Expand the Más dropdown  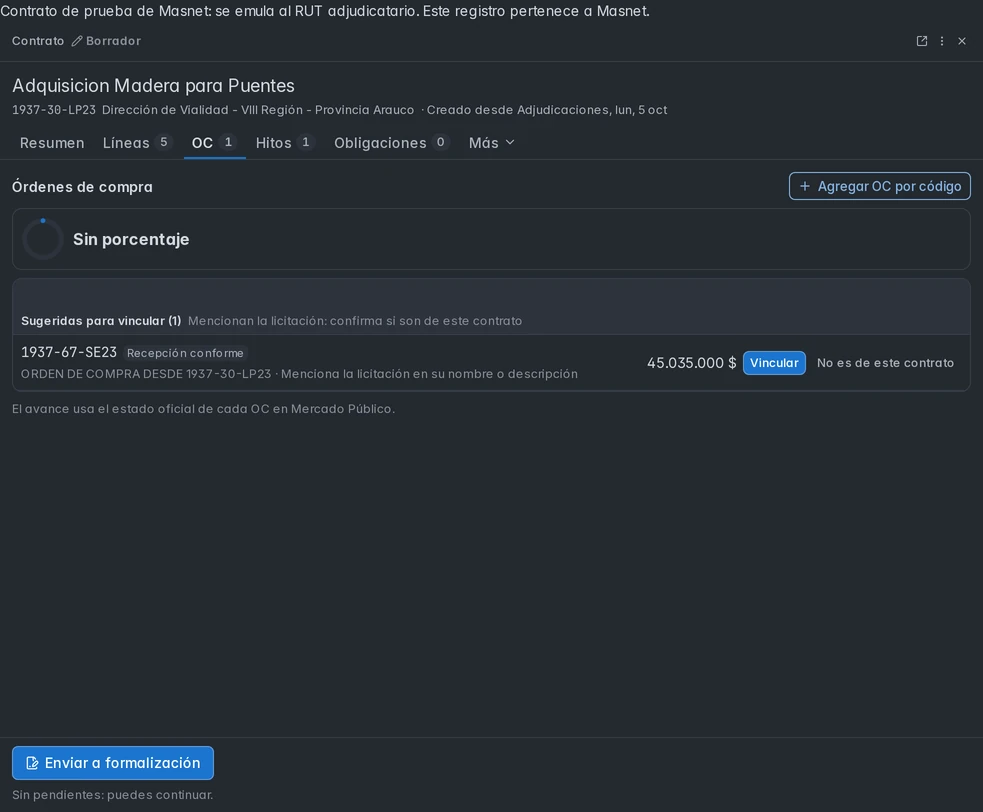(x=492, y=143)
